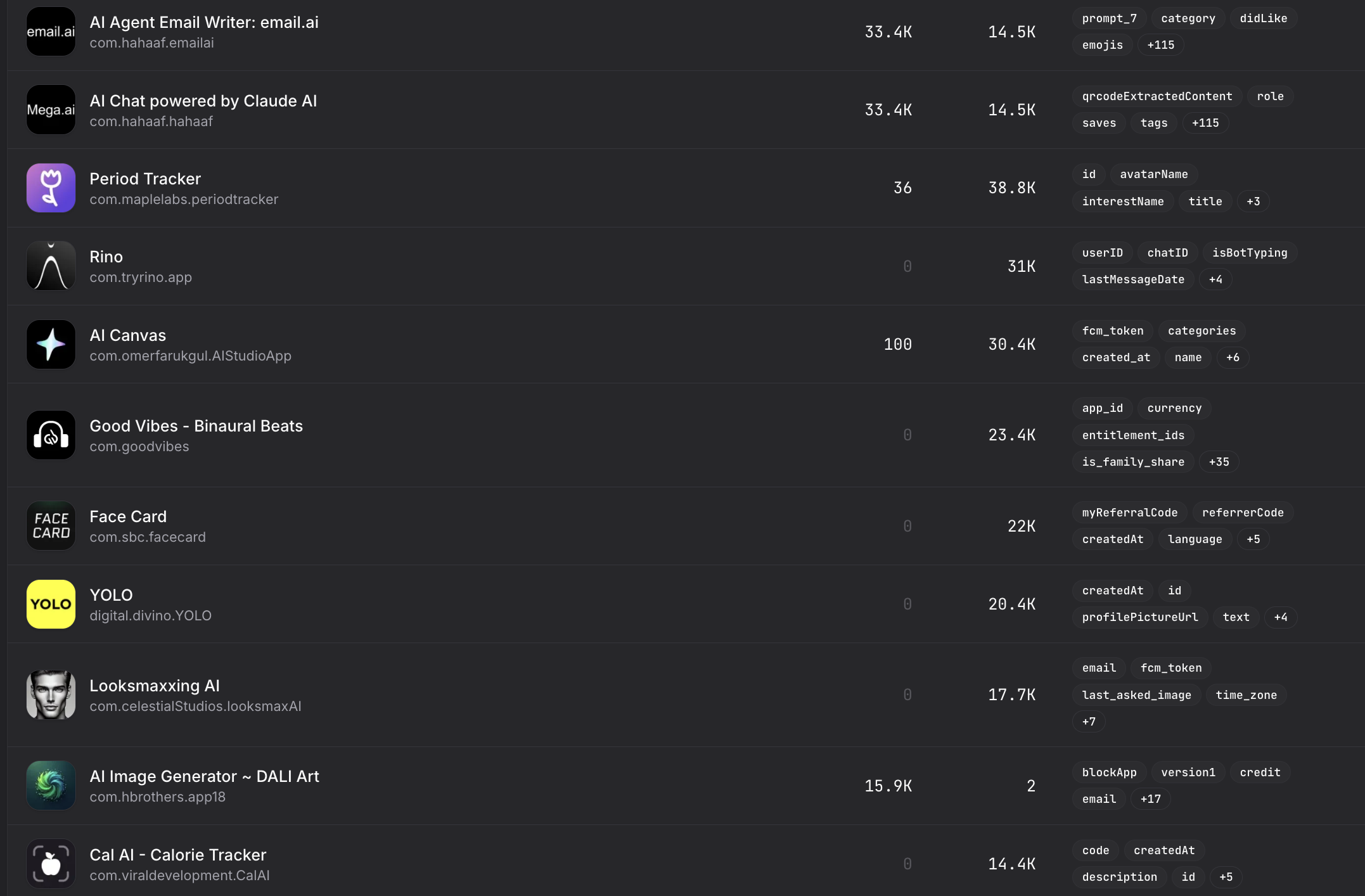
Task: Click the Good Vibes headphones icon
Action: [51, 435]
